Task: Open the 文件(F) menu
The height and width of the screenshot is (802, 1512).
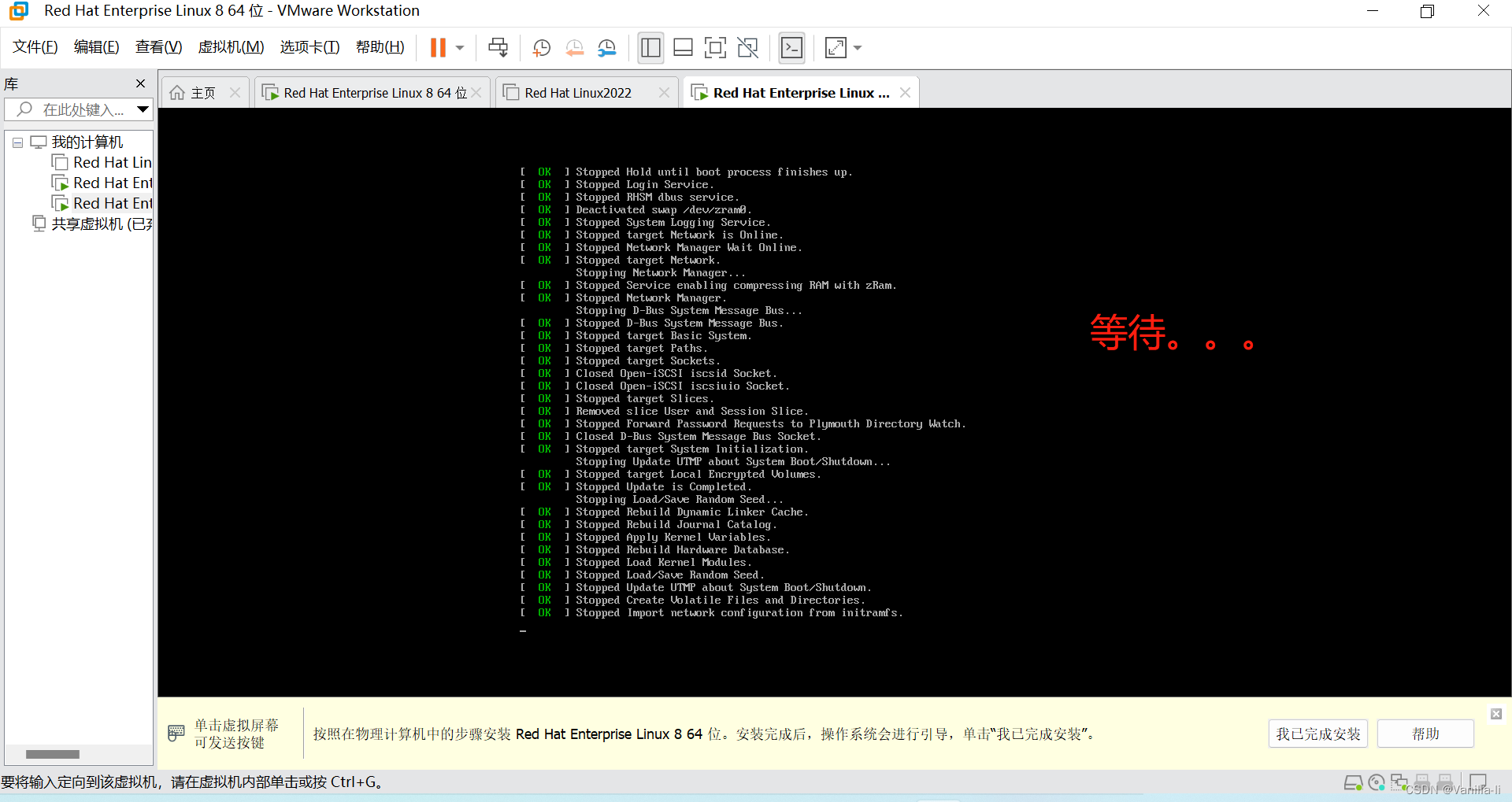Action: pyautogui.click(x=35, y=47)
